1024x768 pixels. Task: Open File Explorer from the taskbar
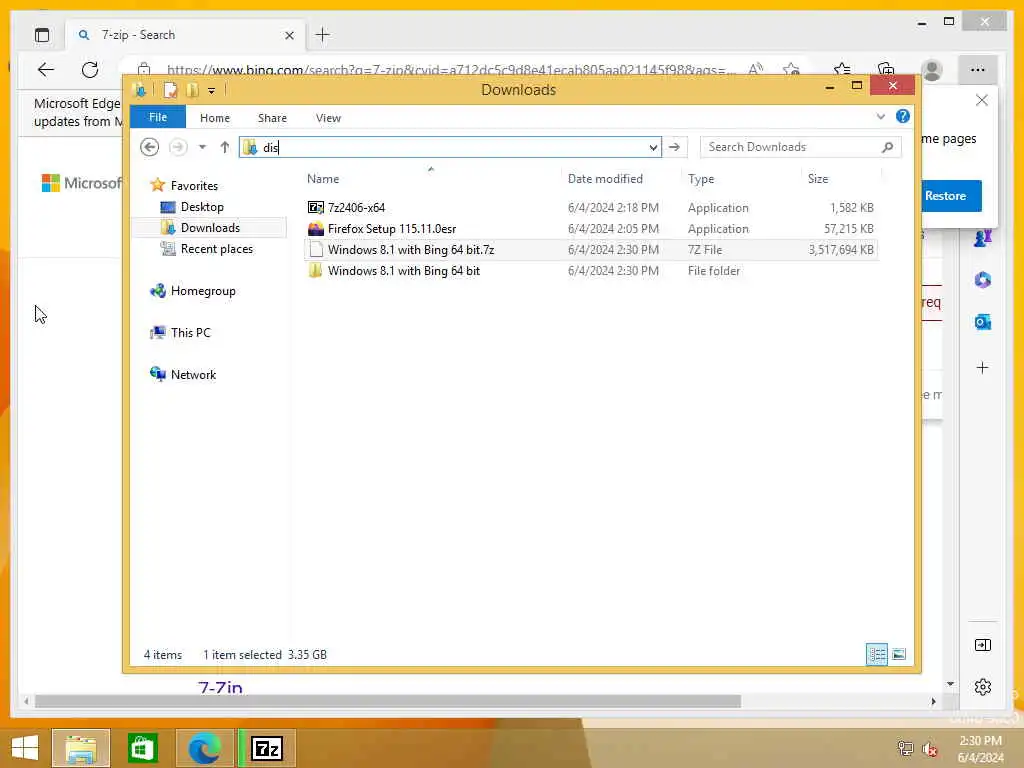click(81, 748)
